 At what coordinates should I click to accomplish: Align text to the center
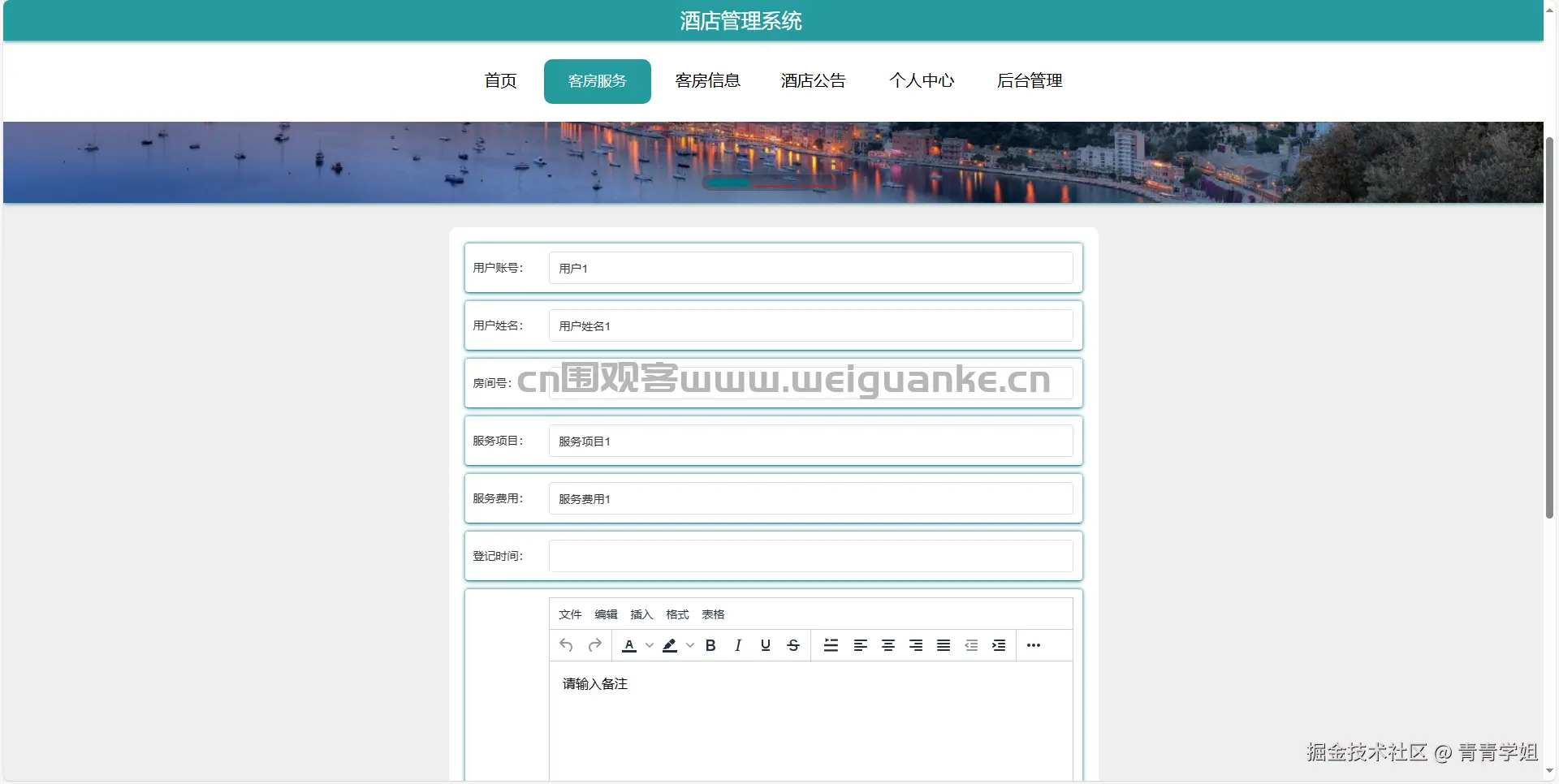(887, 645)
